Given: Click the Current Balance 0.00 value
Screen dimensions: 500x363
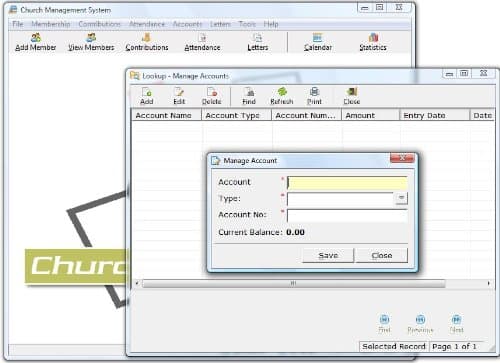Looking at the screenshot, I should (295, 232).
